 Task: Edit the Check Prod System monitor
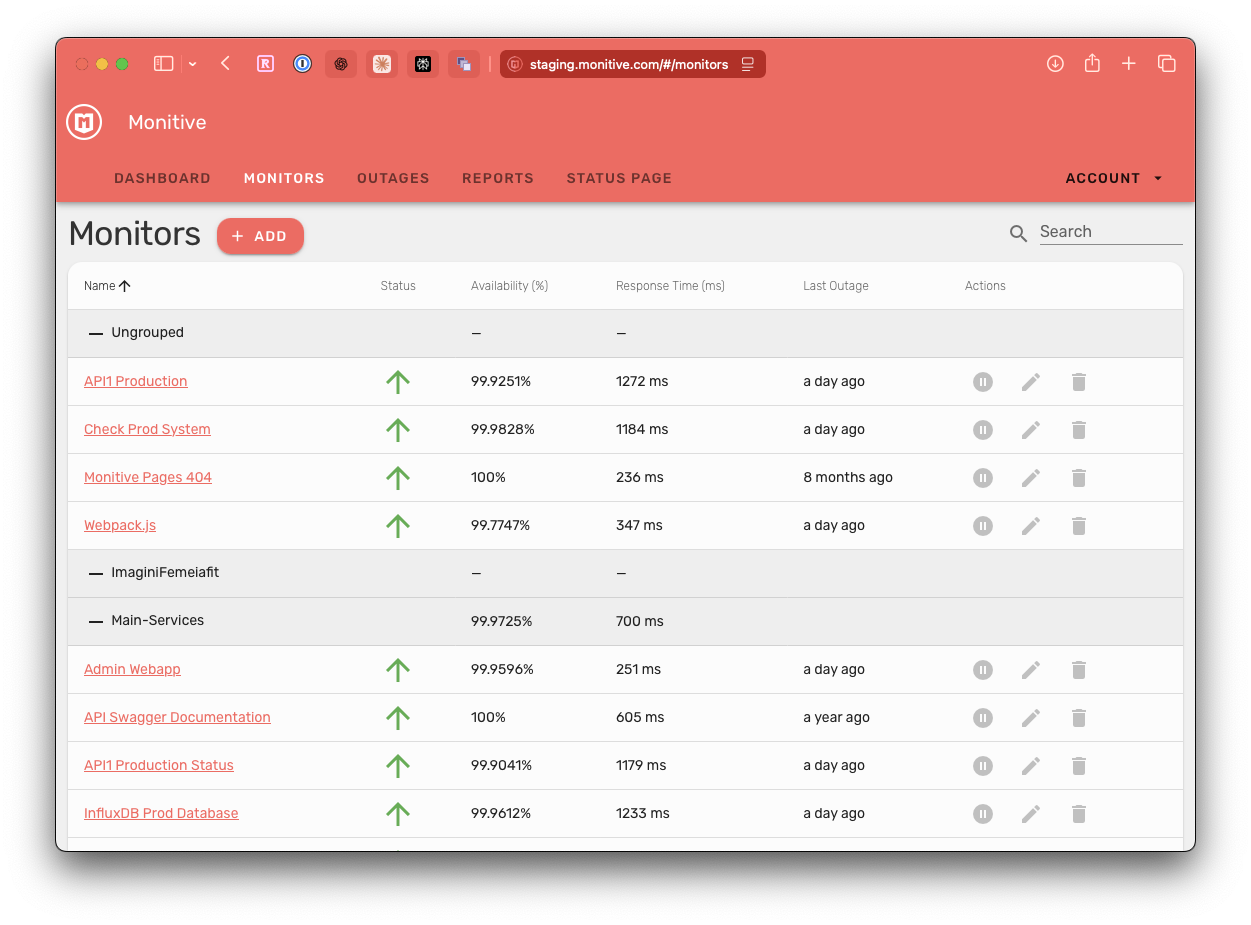(x=1030, y=429)
